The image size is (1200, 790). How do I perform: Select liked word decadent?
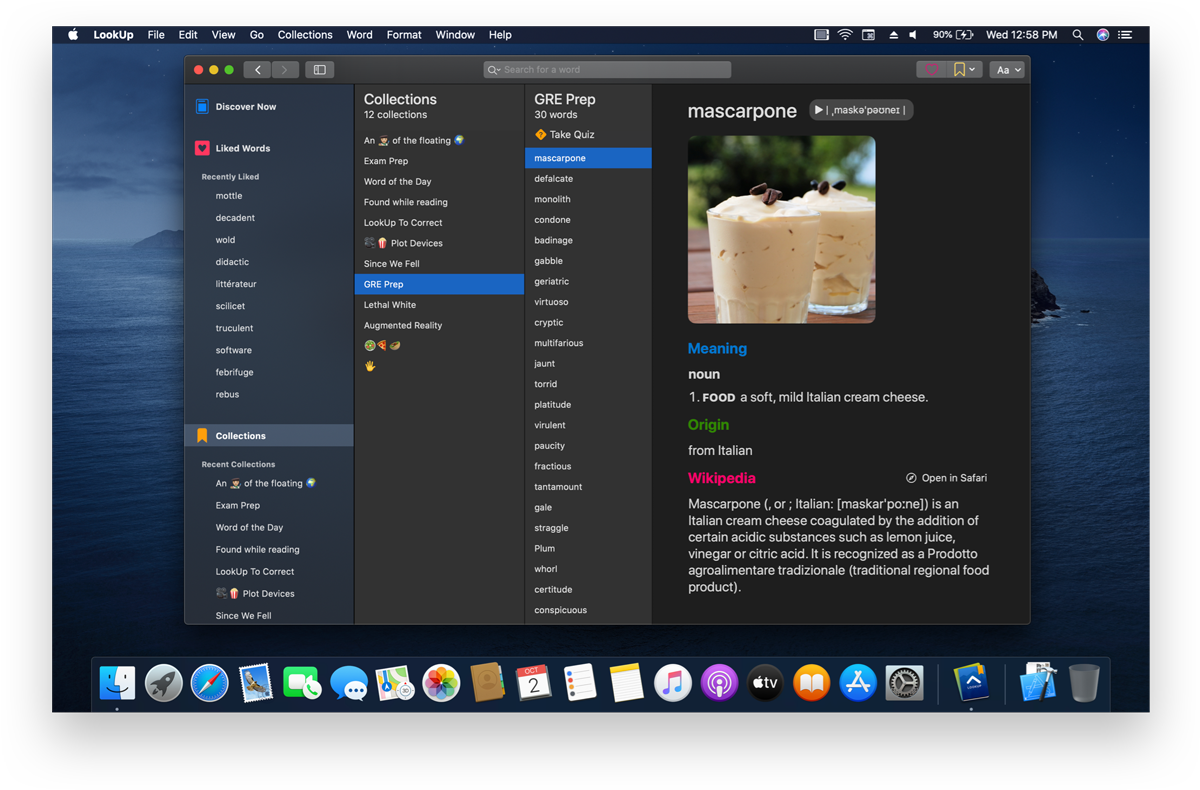point(235,218)
